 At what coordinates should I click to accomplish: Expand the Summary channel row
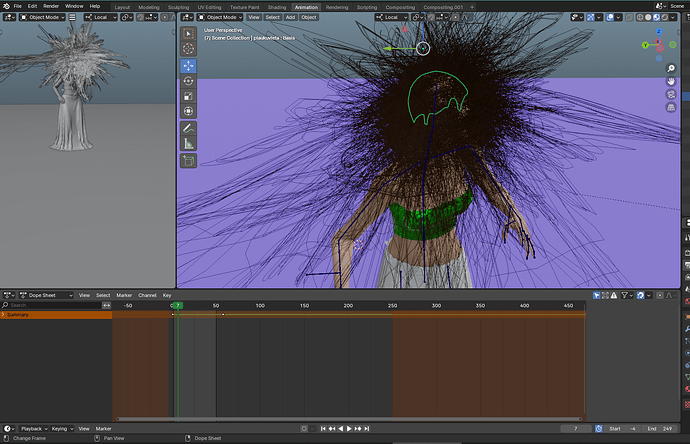coord(4,315)
